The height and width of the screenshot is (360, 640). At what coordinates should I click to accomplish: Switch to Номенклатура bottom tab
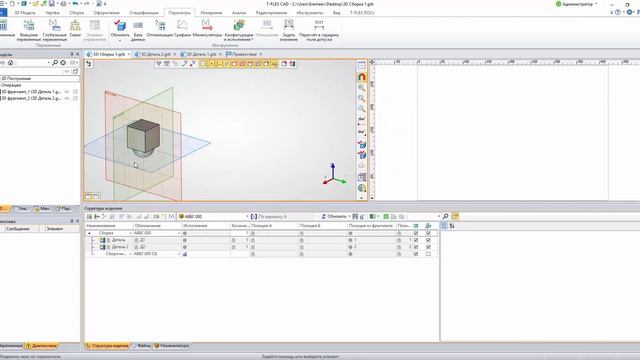pos(171,346)
